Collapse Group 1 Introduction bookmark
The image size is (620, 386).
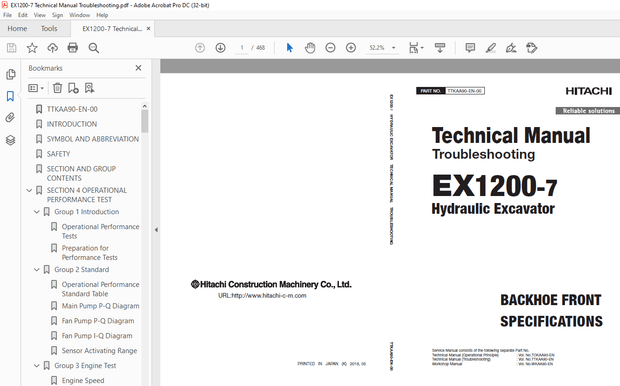tap(37, 212)
